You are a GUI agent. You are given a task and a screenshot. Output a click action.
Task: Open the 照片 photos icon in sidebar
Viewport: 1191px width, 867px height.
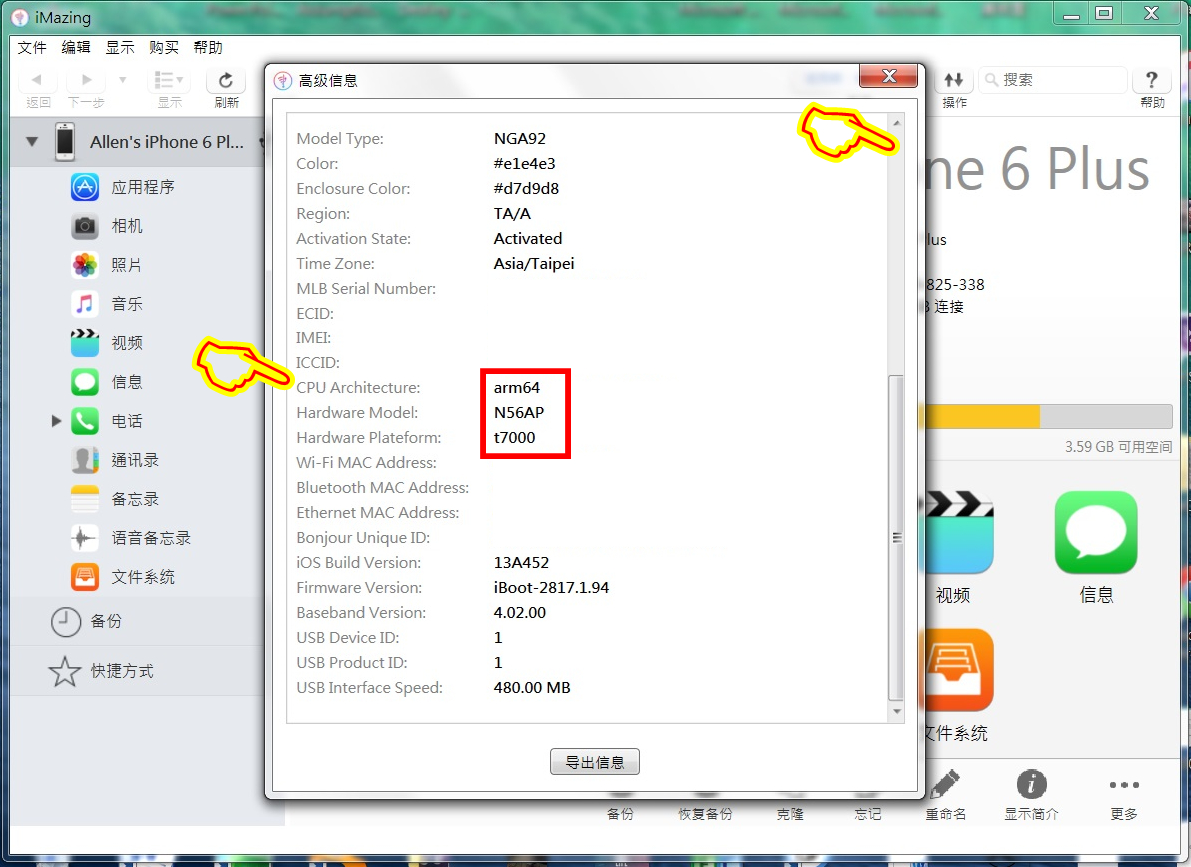(84, 264)
